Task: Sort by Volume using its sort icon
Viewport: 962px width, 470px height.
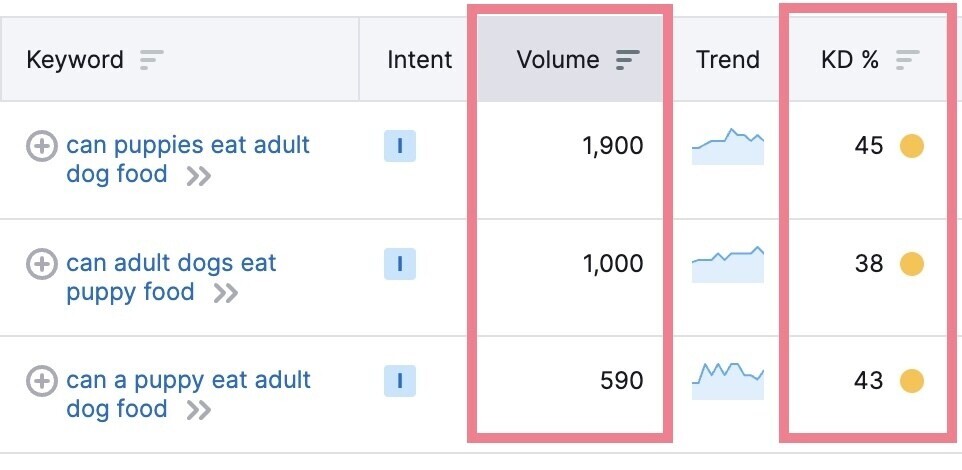Action: (627, 60)
